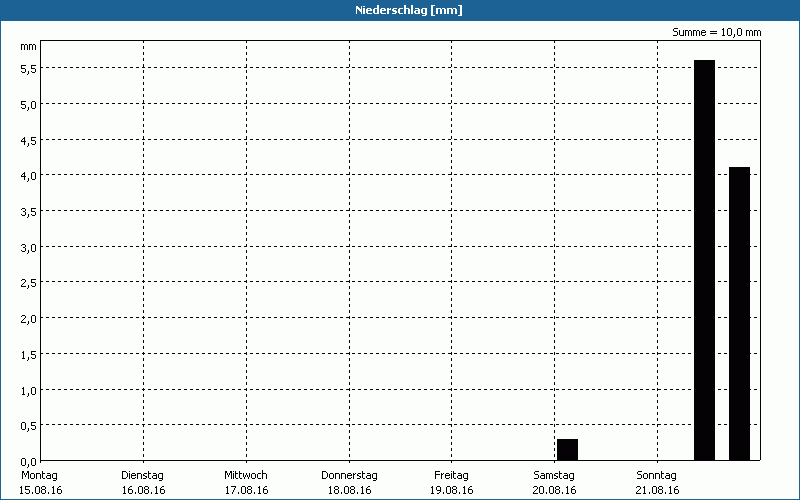
Task: Click the Dienstag 16.08.16 axis label
Action: 143,483
